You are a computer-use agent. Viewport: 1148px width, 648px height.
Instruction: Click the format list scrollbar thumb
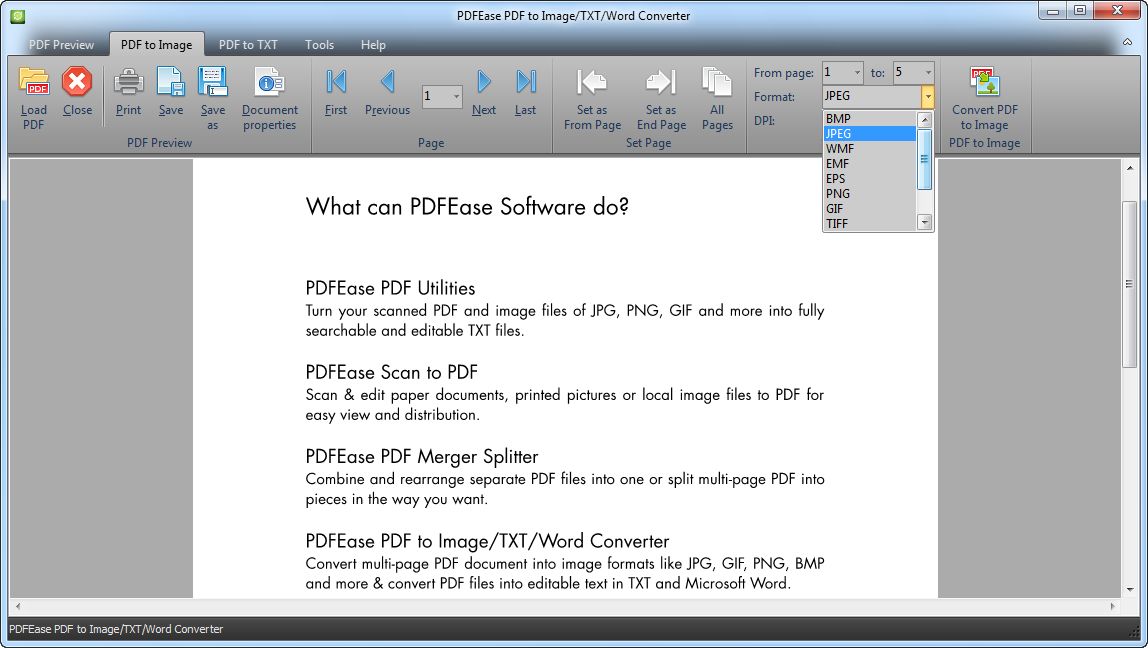pos(925,159)
